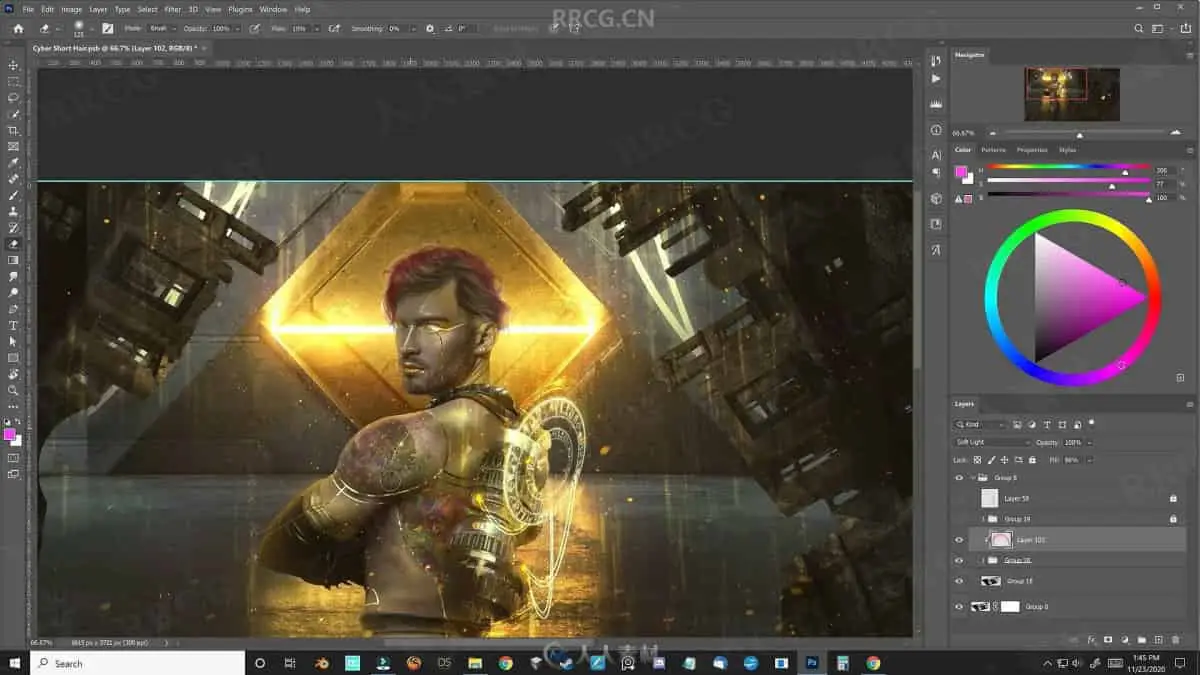The width and height of the screenshot is (1200, 675).
Task: Select the Lasso tool
Action: point(13,98)
